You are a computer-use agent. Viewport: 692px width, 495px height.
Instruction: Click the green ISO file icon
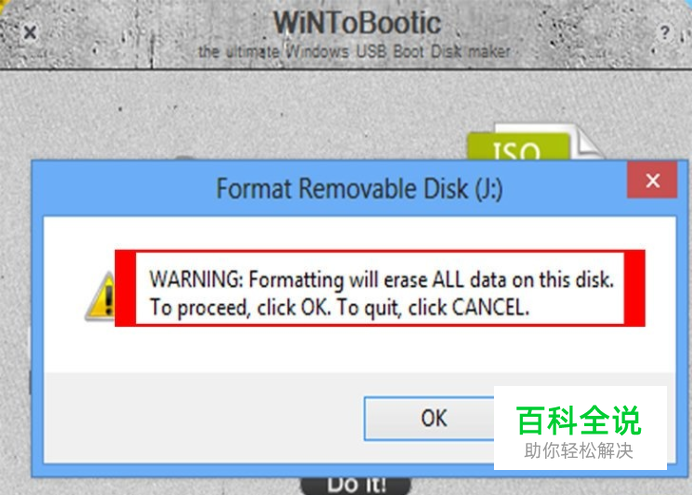point(519,147)
